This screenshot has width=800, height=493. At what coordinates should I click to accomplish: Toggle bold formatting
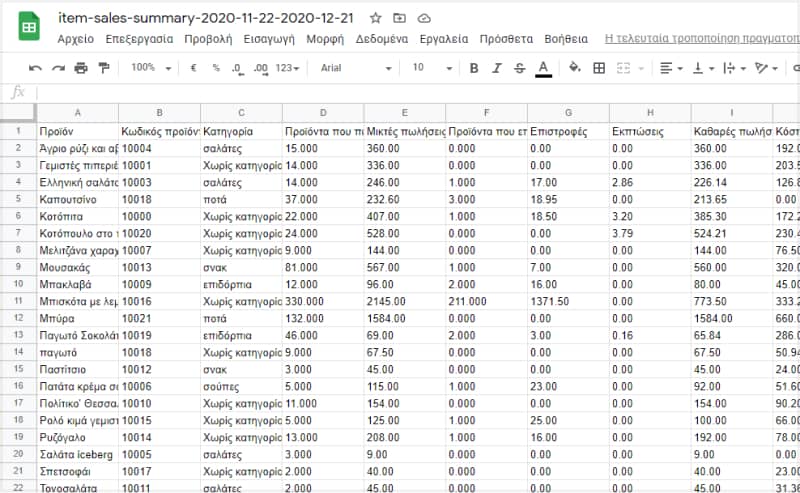[x=474, y=68]
